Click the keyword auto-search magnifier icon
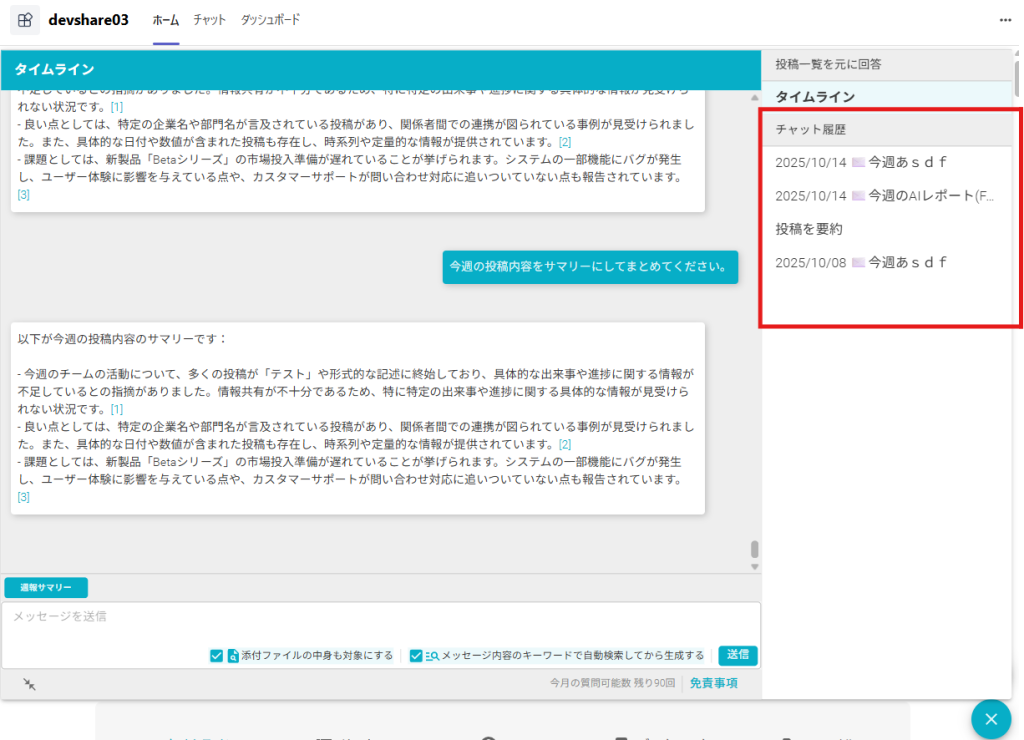 point(432,656)
